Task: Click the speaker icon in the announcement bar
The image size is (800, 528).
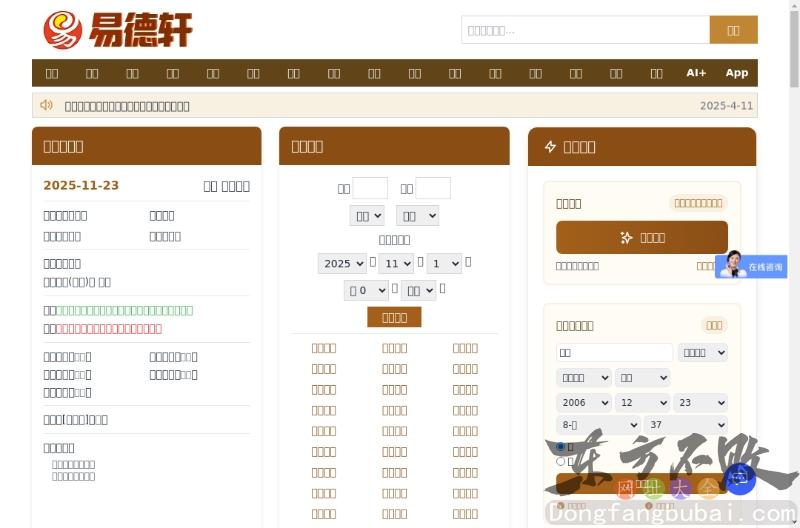Action: [46, 105]
